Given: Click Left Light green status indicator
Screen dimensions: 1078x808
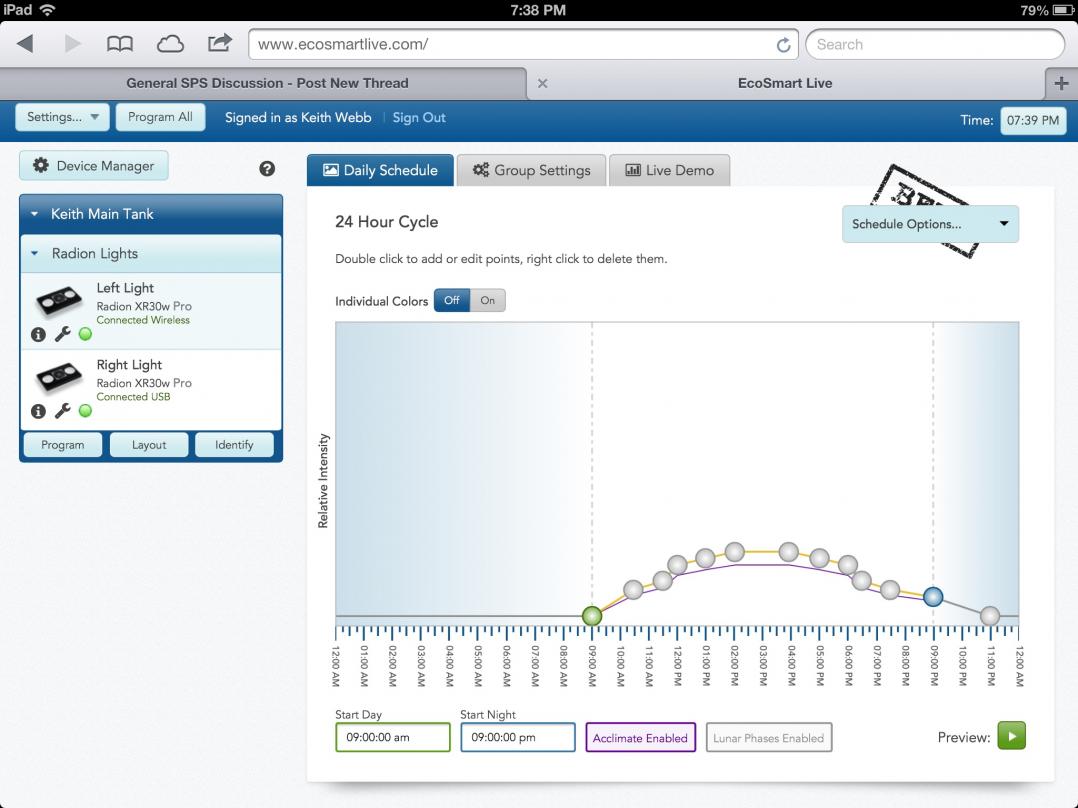Looking at the screenshot, I should click(x=85, y=334).
